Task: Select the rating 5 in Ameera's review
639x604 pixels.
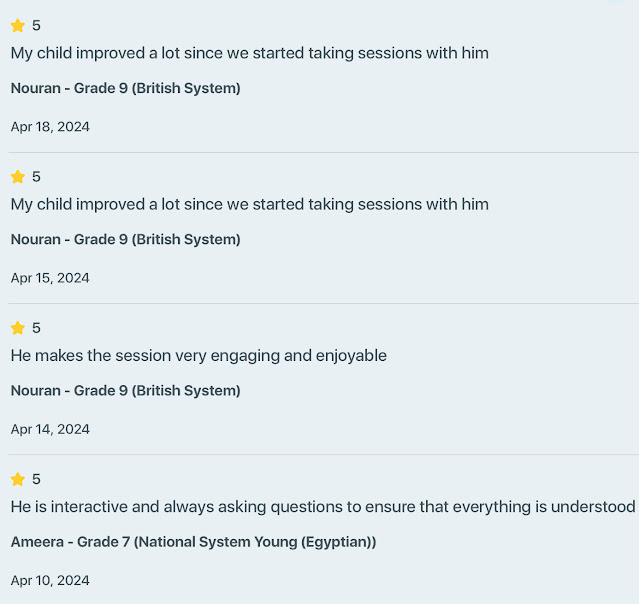Action: [36, 479]
